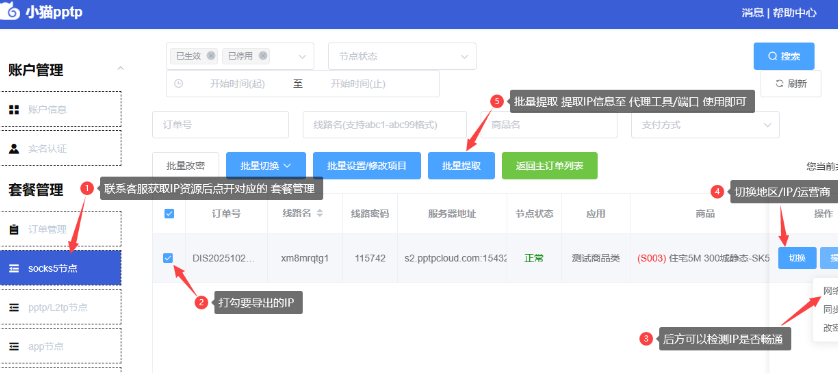Focus the 商品名 input field
The height and width of the screenshot is (373, 838).
tap(549, 125)
